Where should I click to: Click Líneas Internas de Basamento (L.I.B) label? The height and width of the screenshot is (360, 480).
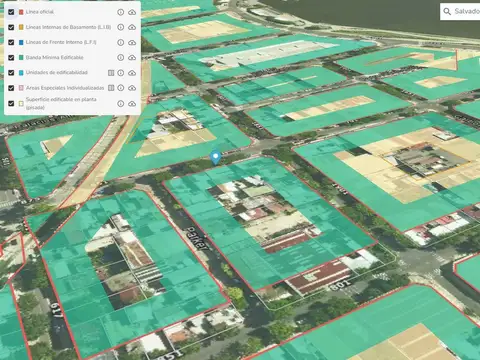[x=68, y=27]
